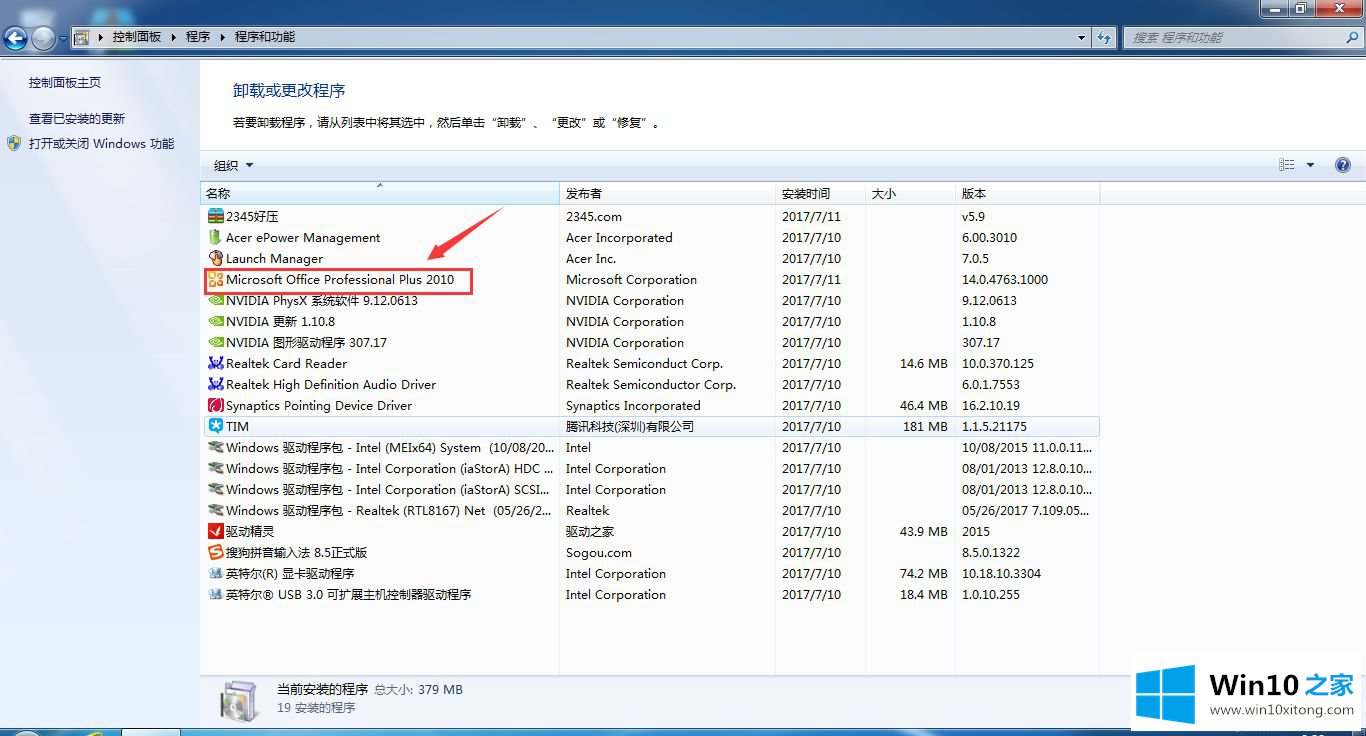Click version 14.0.4763.1000 cell
Image resolution: width=1366 pixels, height=736 pixels.
[1005, 280]
